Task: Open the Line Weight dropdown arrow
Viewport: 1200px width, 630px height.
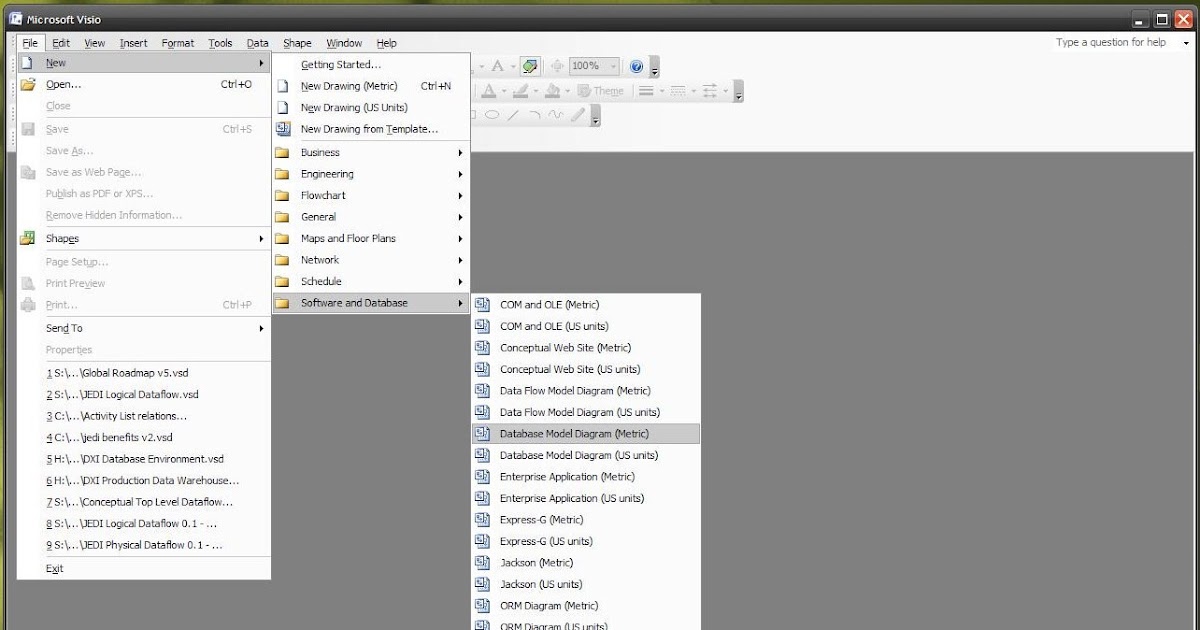Action: click(662, 91)
